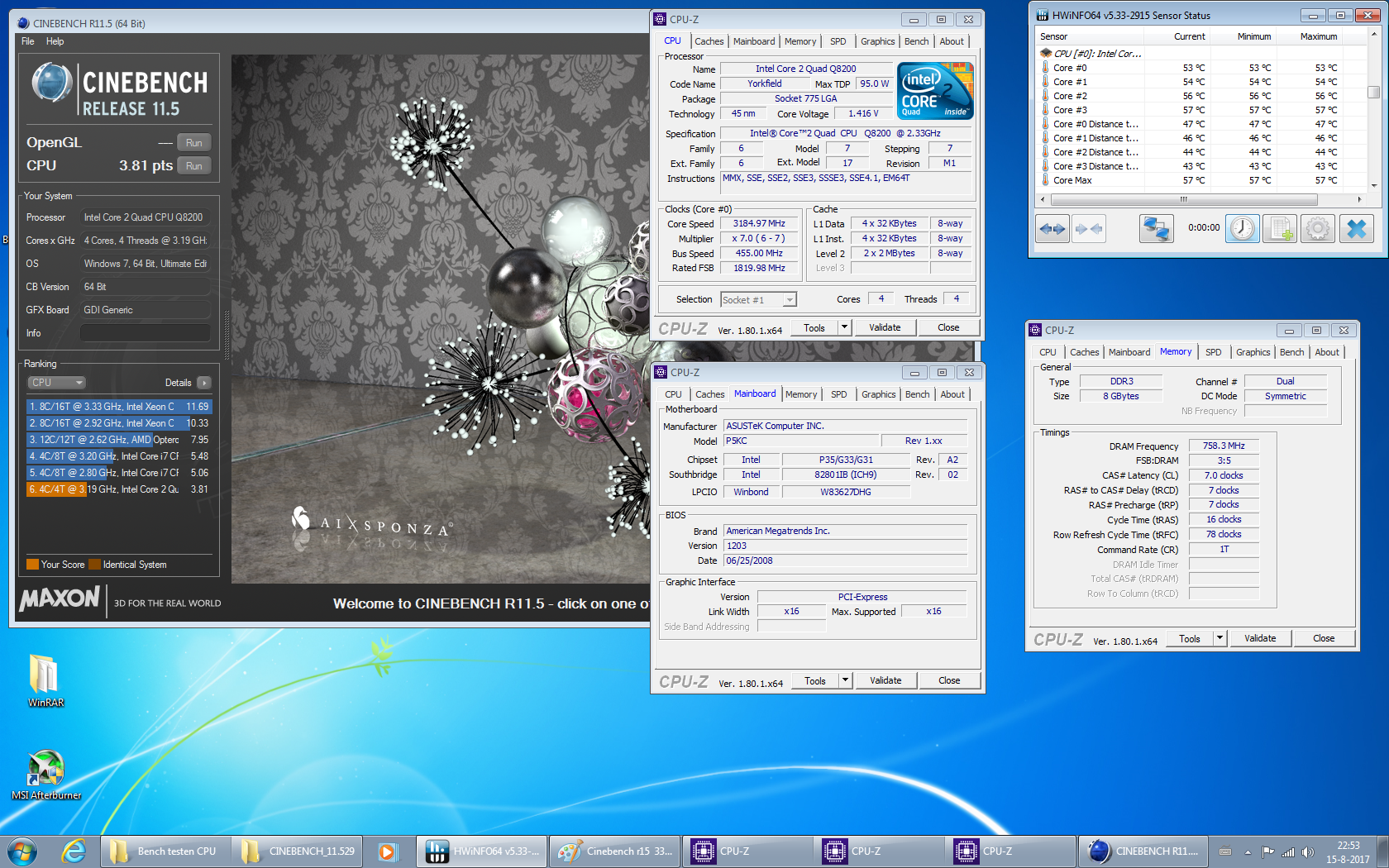Screen dimensions: 1389x868
Task: Click the thermometer icon beside Core Max
Action: point(1045,180)
